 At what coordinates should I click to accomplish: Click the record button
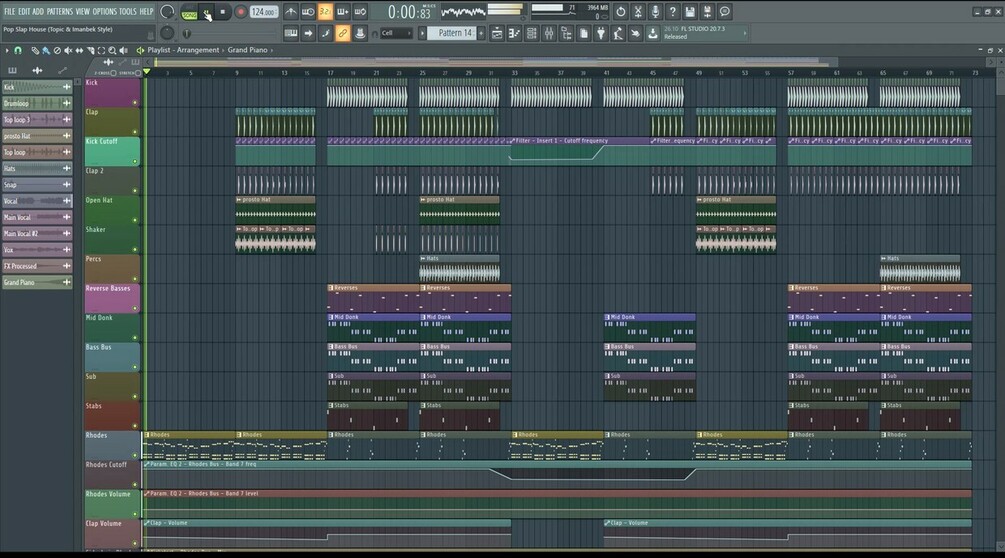(x=241, y=12)
